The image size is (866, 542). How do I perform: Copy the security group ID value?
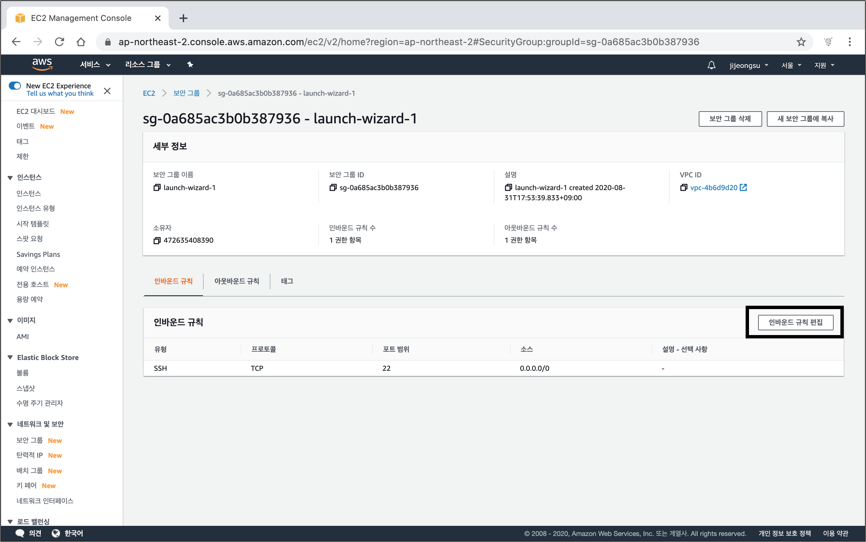(332, 188)
